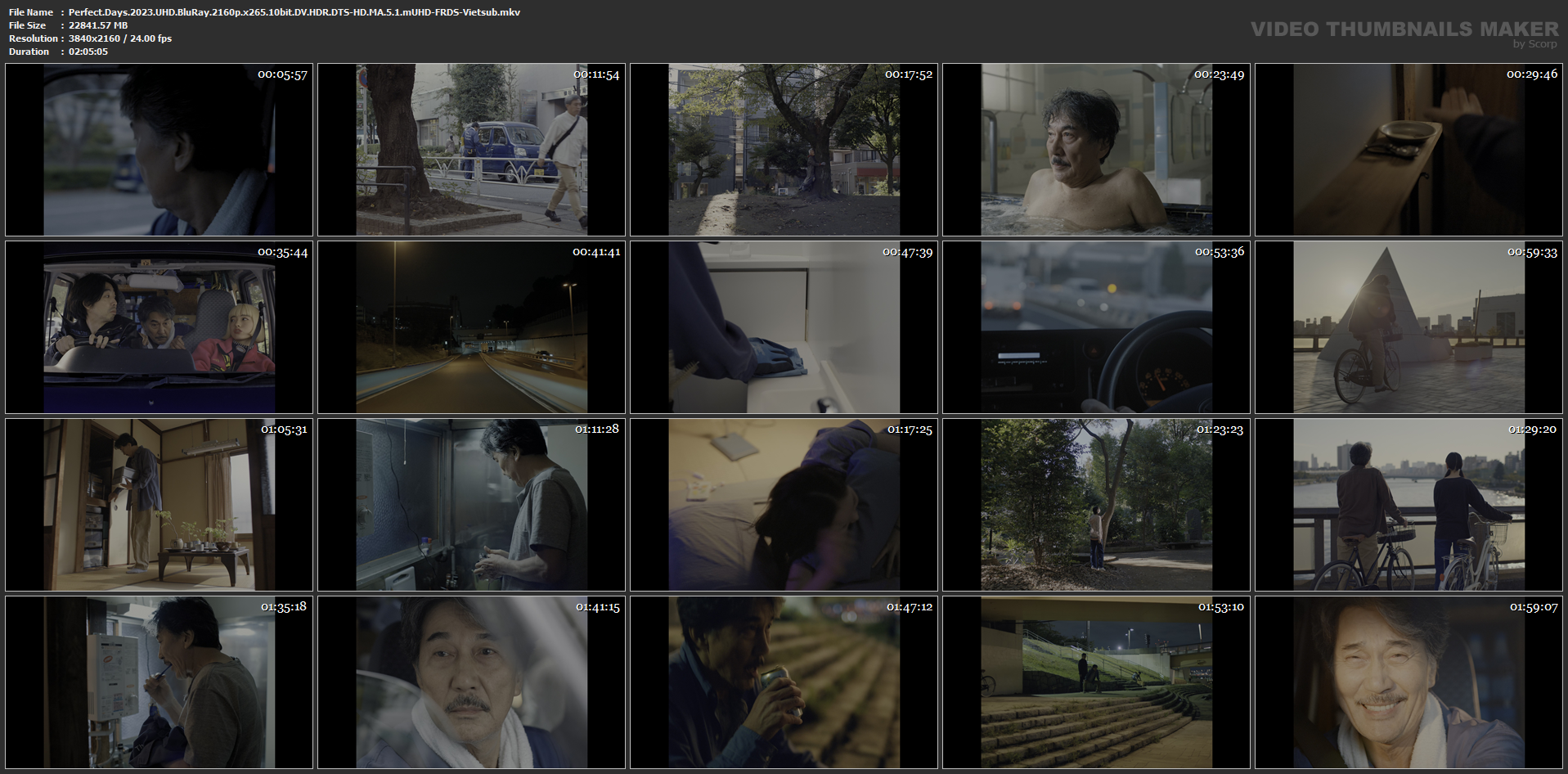Select the thumbnail at 00:11:54
Screen dimensions: 1568x774
(471, 150)
